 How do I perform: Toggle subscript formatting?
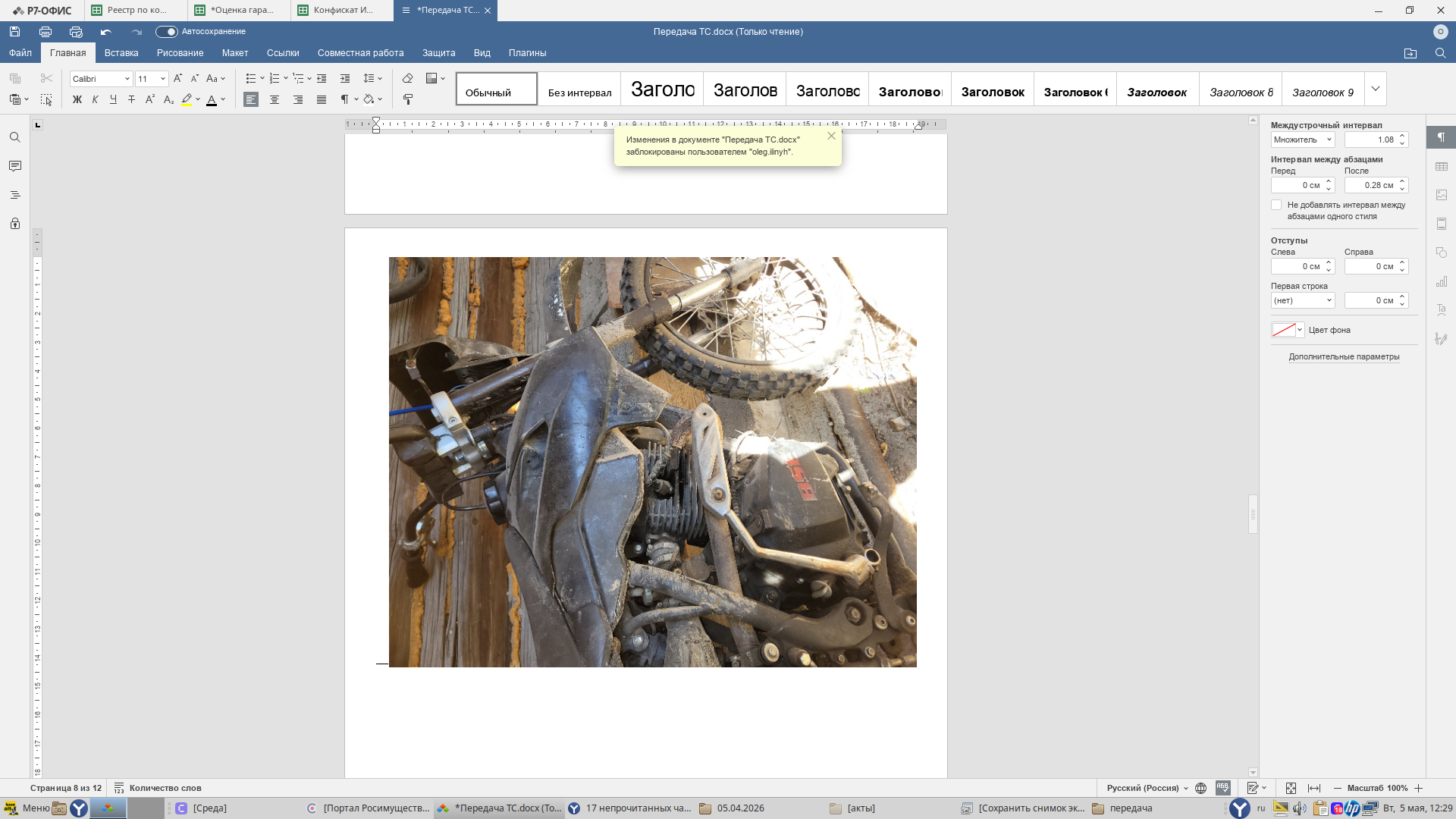(168, 99)
